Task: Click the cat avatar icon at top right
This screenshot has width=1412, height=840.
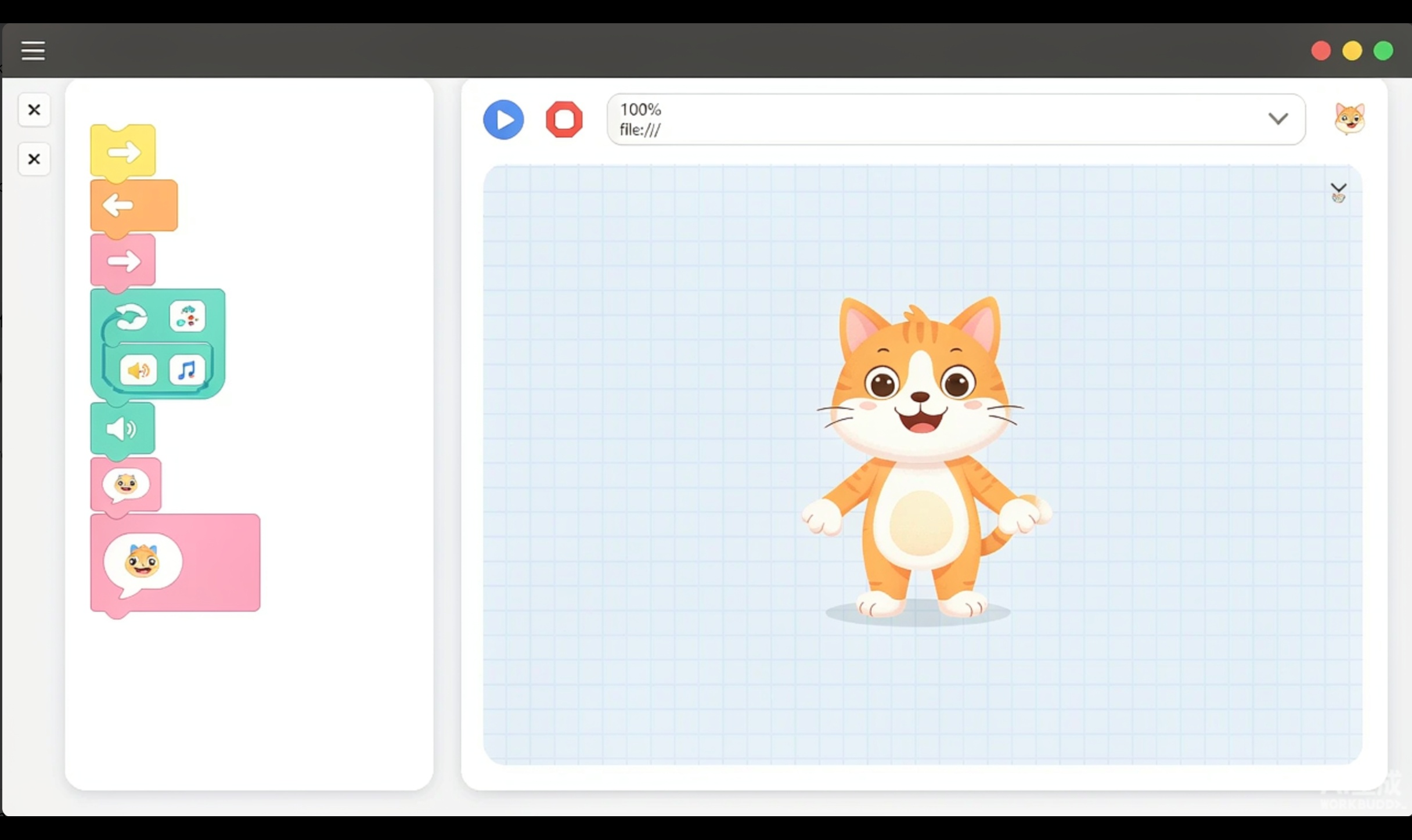Action: tap(1349, 119)
